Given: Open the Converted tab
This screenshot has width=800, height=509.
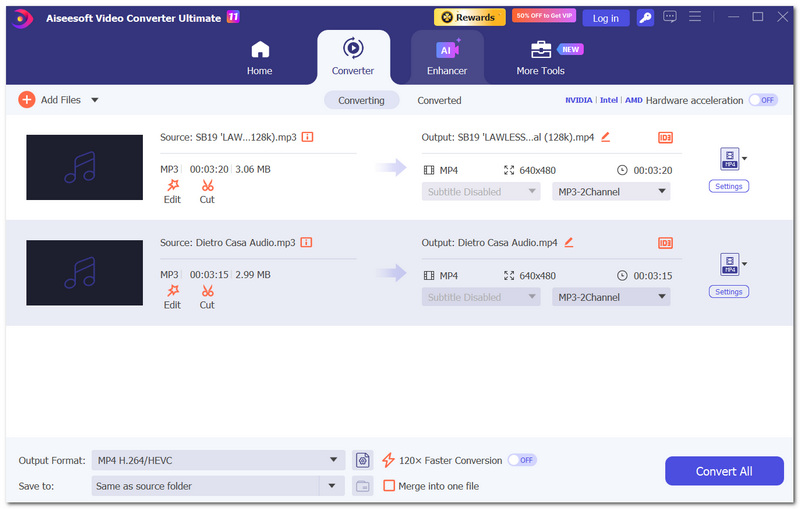Looking at the screenshot, I should (x=439, y=100).
